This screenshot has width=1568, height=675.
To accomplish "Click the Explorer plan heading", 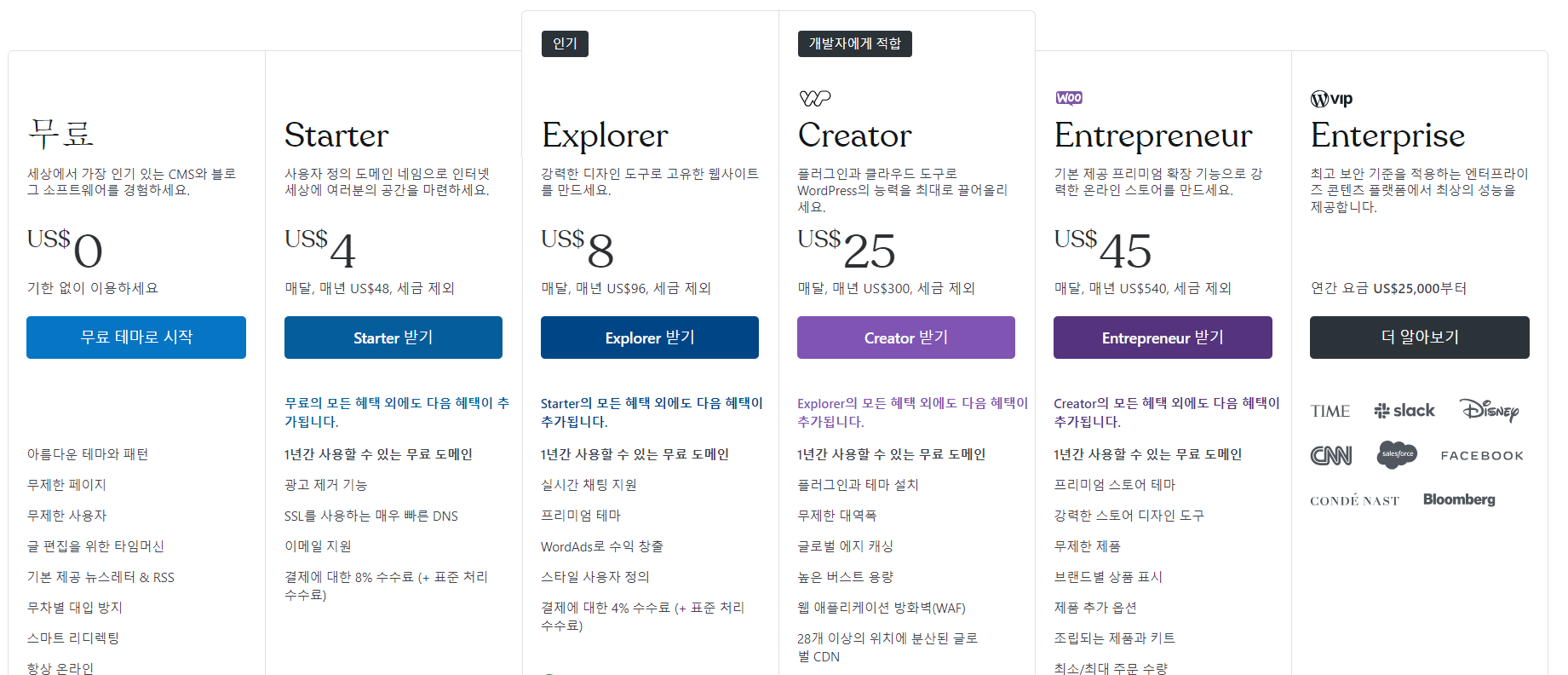I will pos(605,136).
